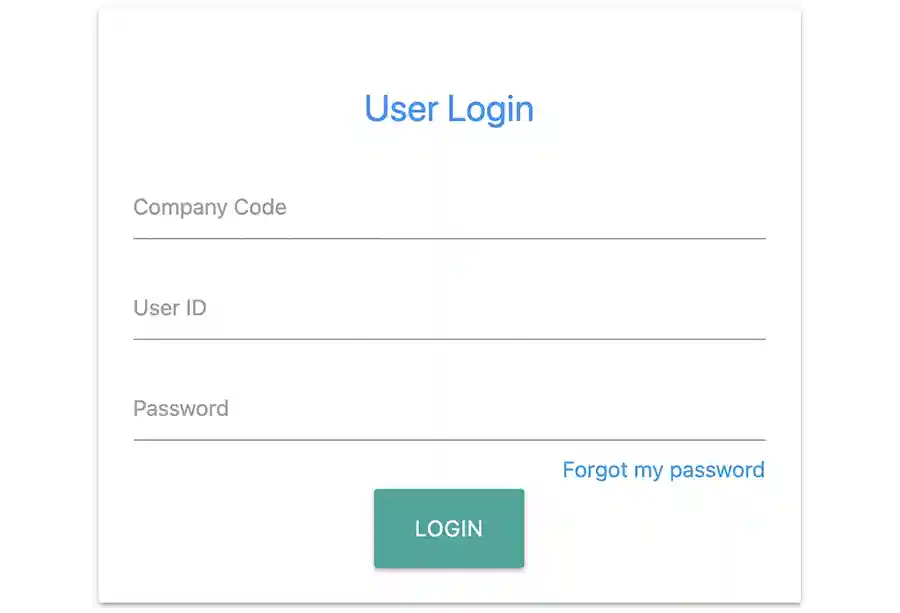Click the underline below User ID
This screenshot has width=900, height=613.
pyautogui.click(x=448, y=340)
